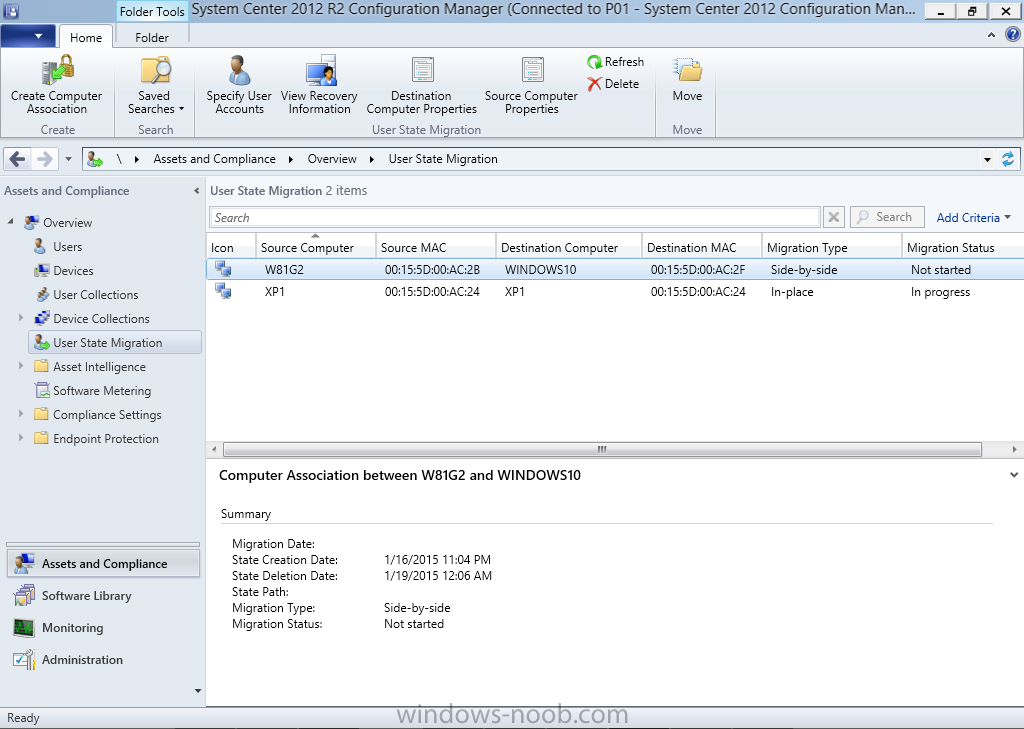This screenshot has height=729, width=1024.
Task: Select the Device Collections node icon
Action: 42,318
